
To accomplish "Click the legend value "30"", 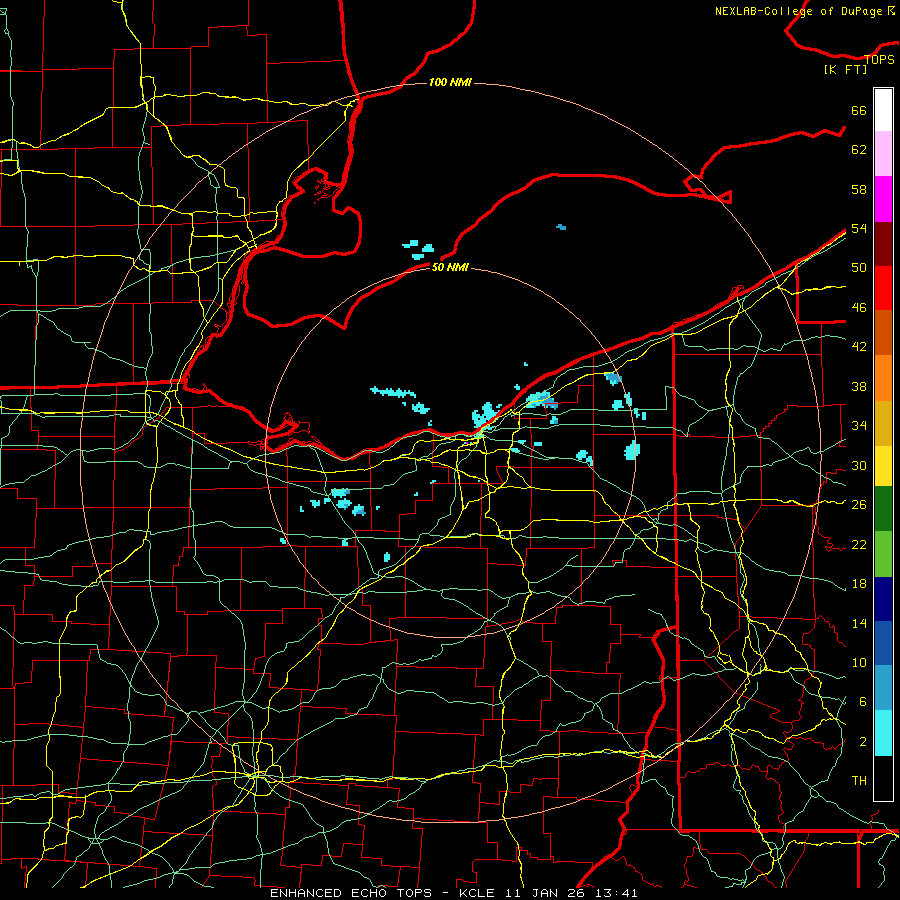I will [x=859, y=465].
